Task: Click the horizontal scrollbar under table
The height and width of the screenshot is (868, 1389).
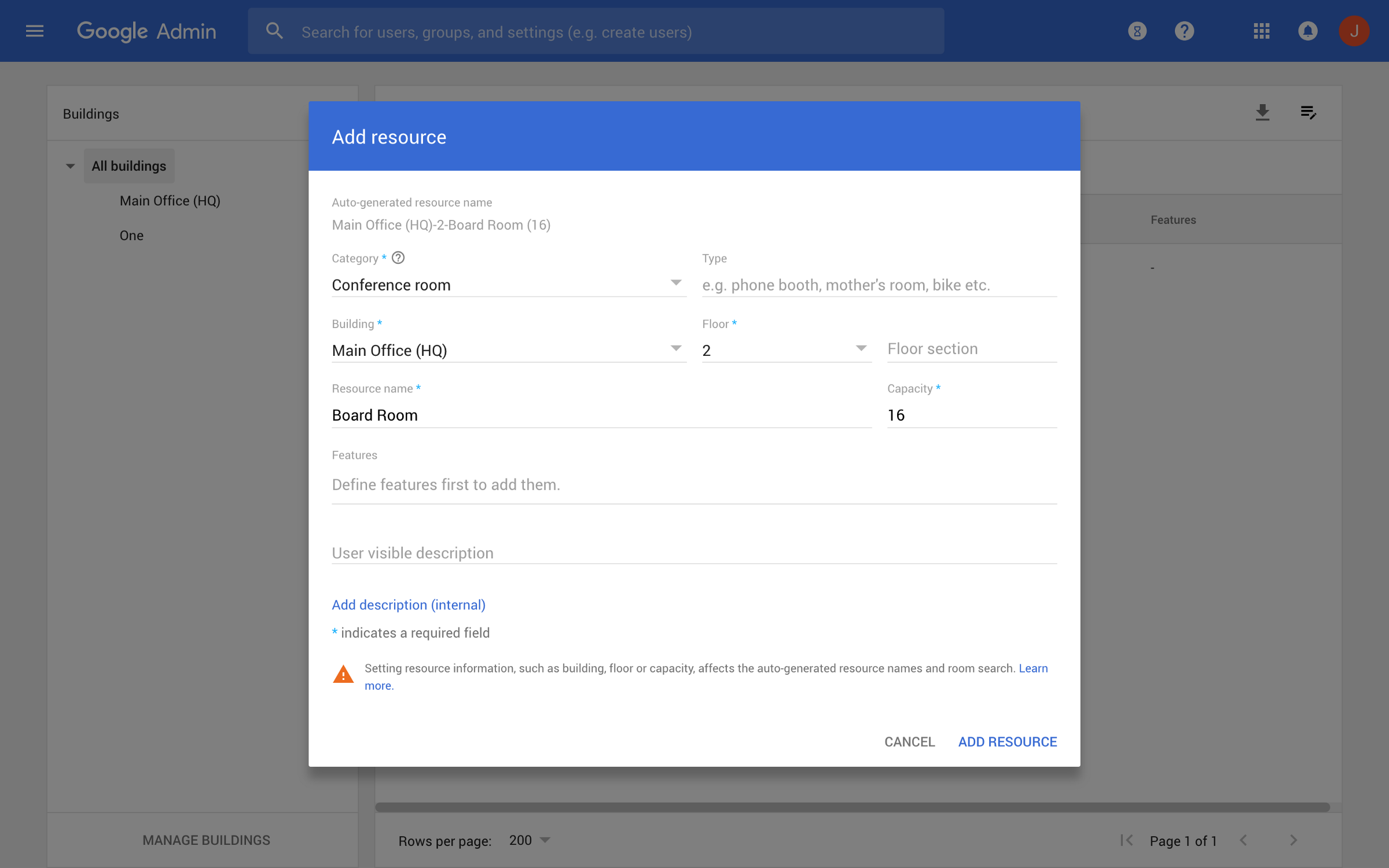Action: pyautogui.click(x=852, y=807)
